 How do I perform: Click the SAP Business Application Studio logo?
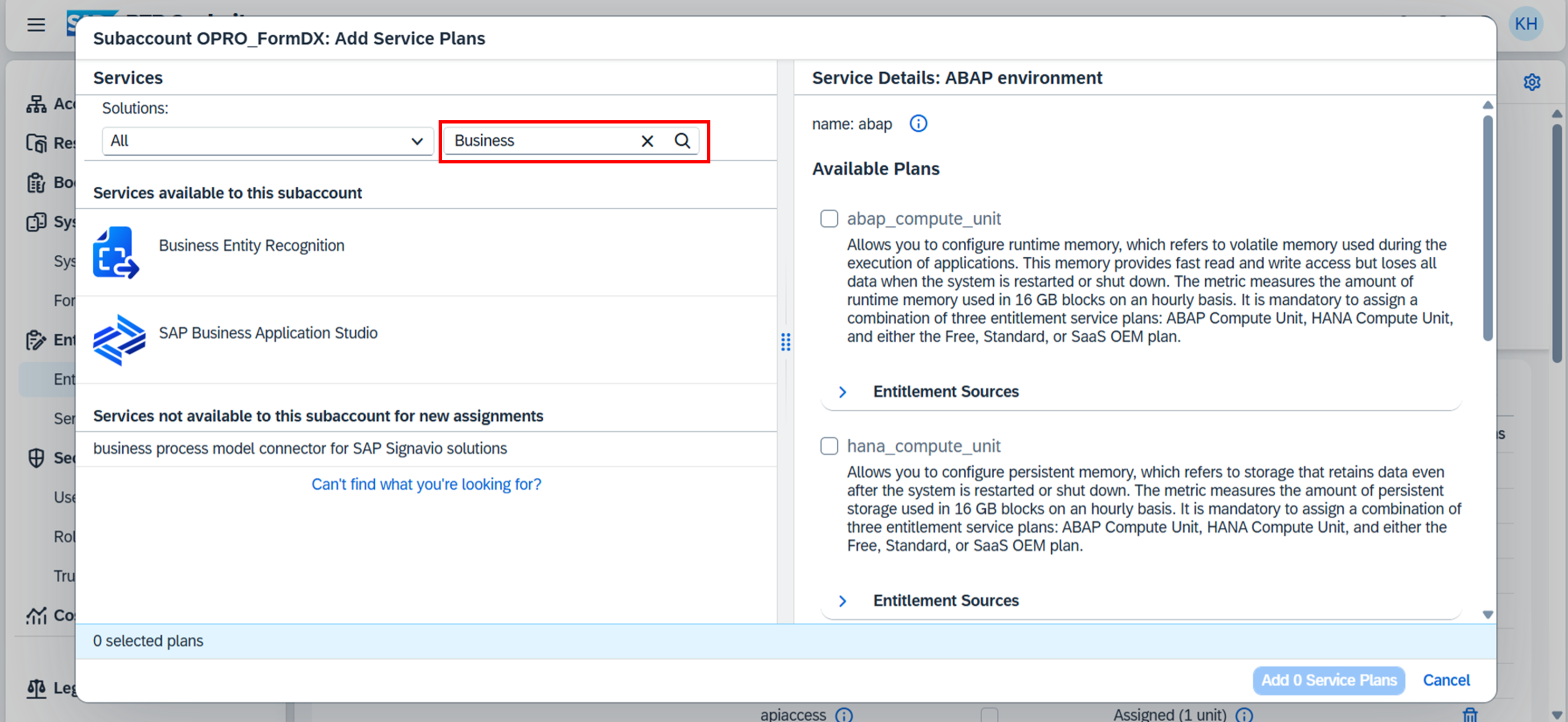point(119,340)
